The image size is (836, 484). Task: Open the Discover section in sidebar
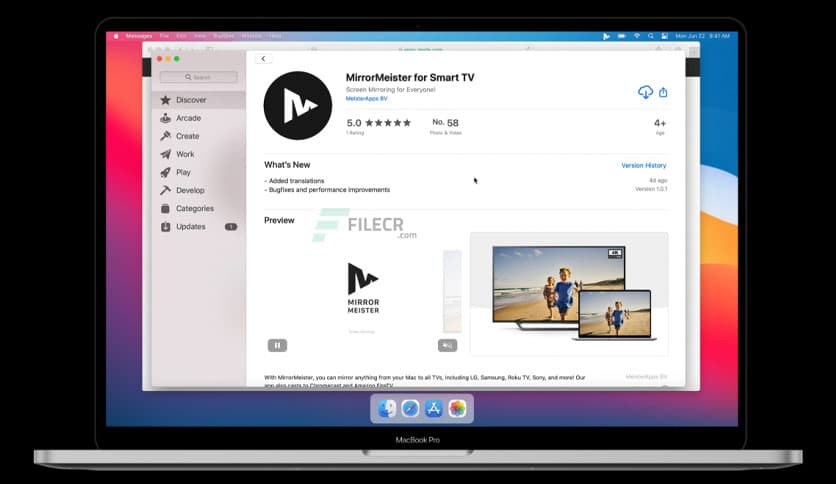(200, 100)
